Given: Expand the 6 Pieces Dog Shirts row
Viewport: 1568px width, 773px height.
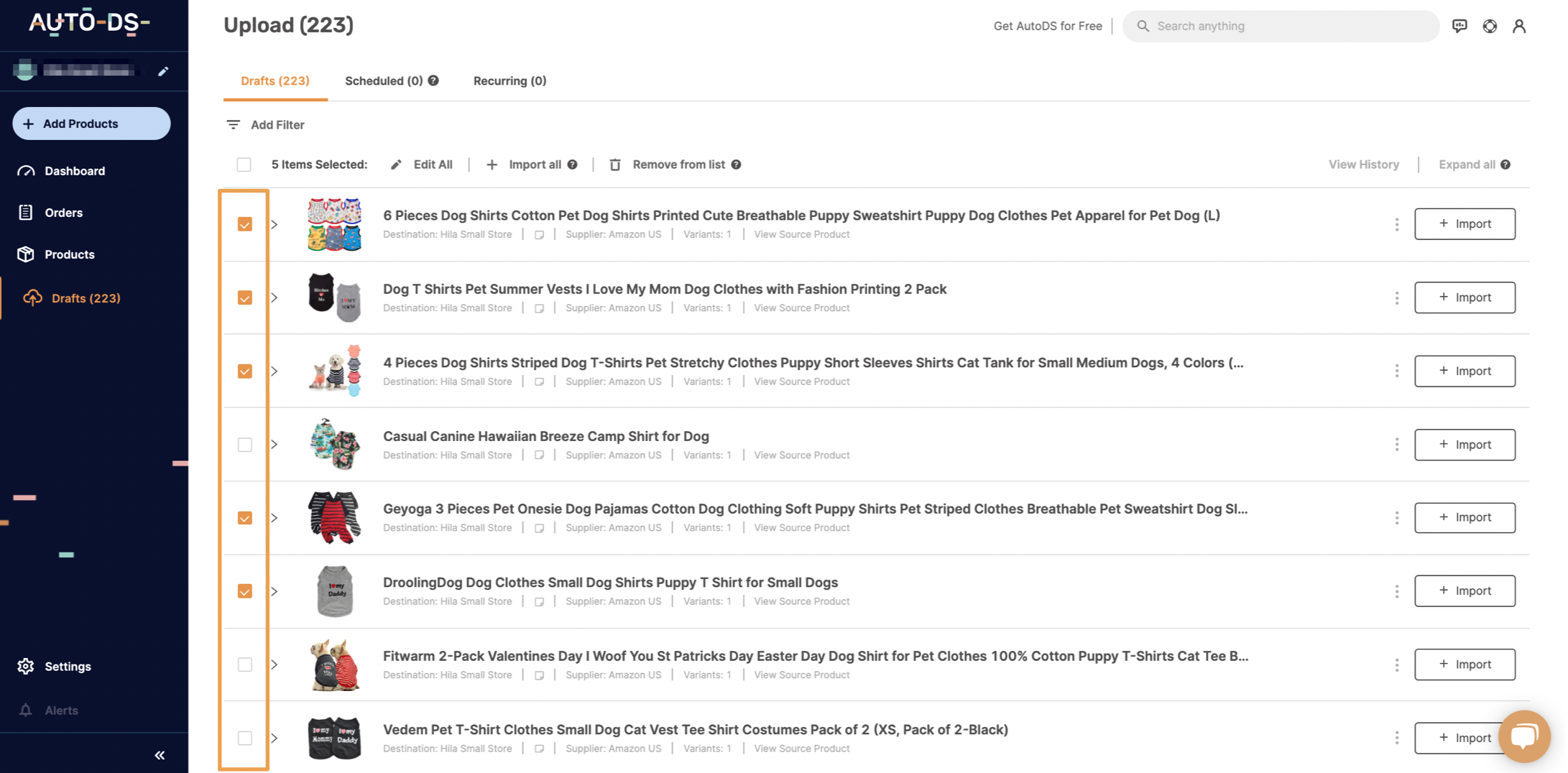Looking at the screenshot, I should coord(275,224).
